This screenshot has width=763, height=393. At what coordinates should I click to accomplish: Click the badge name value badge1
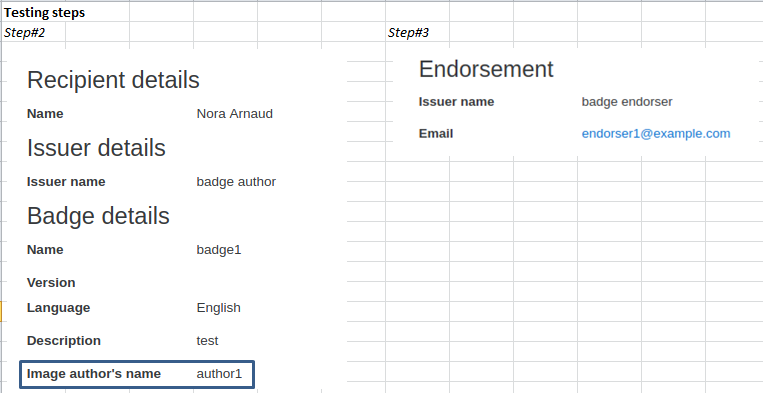pyautogui.click(x=218, y=250)
